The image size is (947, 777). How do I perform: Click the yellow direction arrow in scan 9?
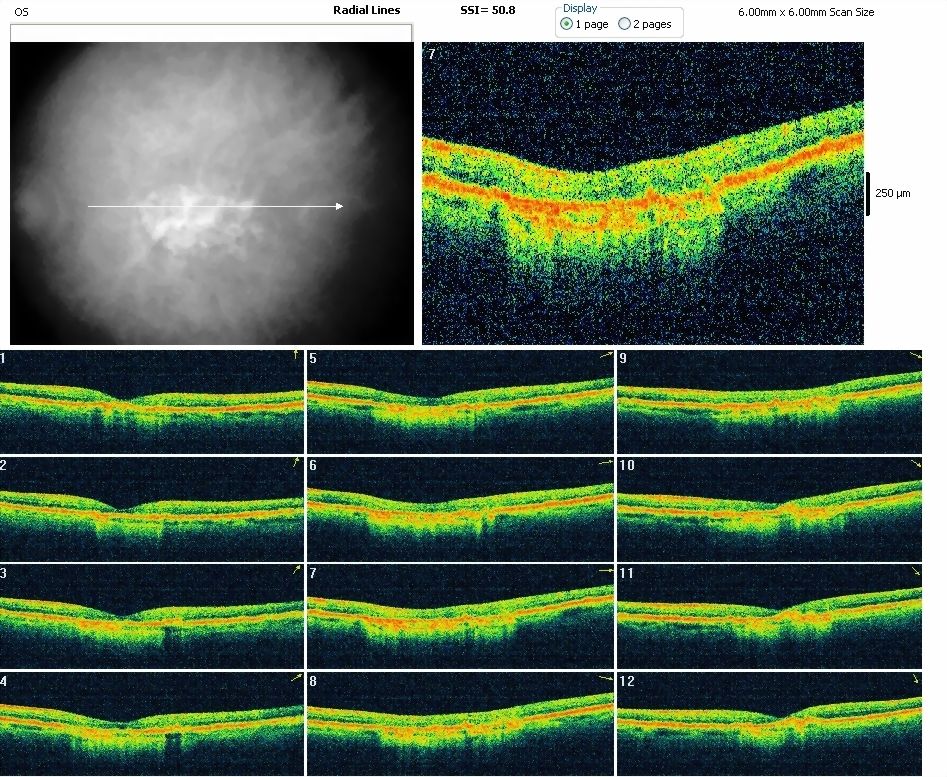(917, 356)
